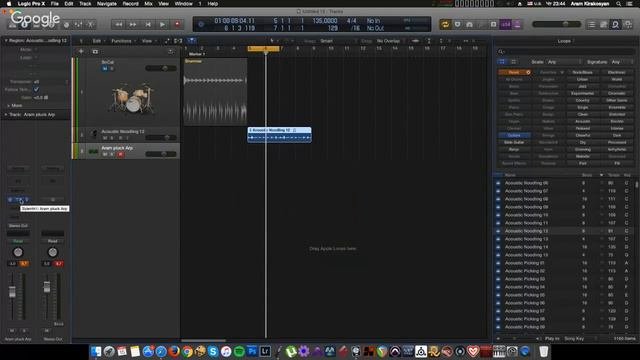640x360 pixels.
Task: Open the Note Pads button in toolbar
Action: [x=603, y=25]
